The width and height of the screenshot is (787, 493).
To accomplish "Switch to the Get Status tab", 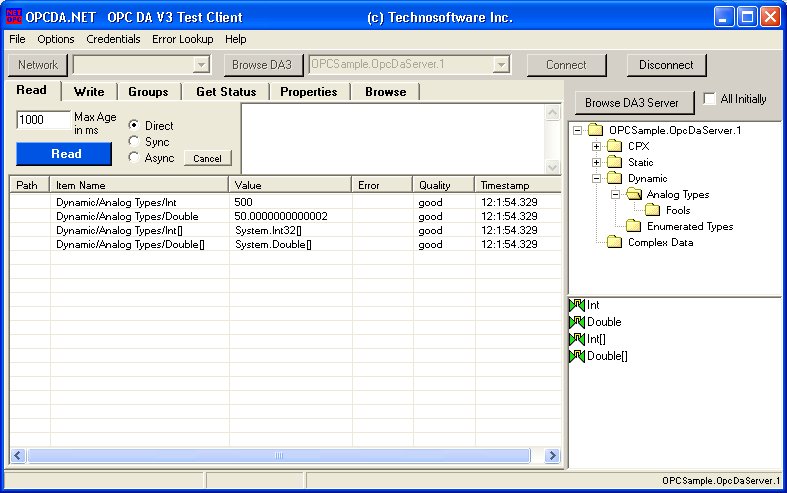I will pyautogui.click(x=226, y=92).
